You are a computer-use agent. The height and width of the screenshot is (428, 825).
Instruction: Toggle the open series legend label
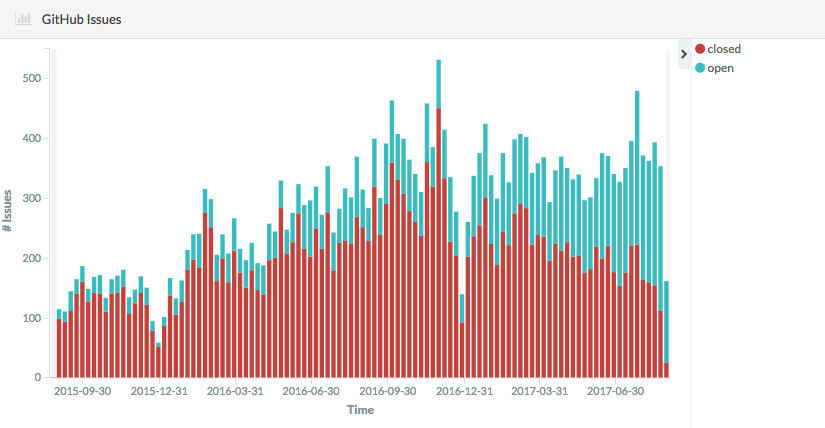[x=720, y=68]
